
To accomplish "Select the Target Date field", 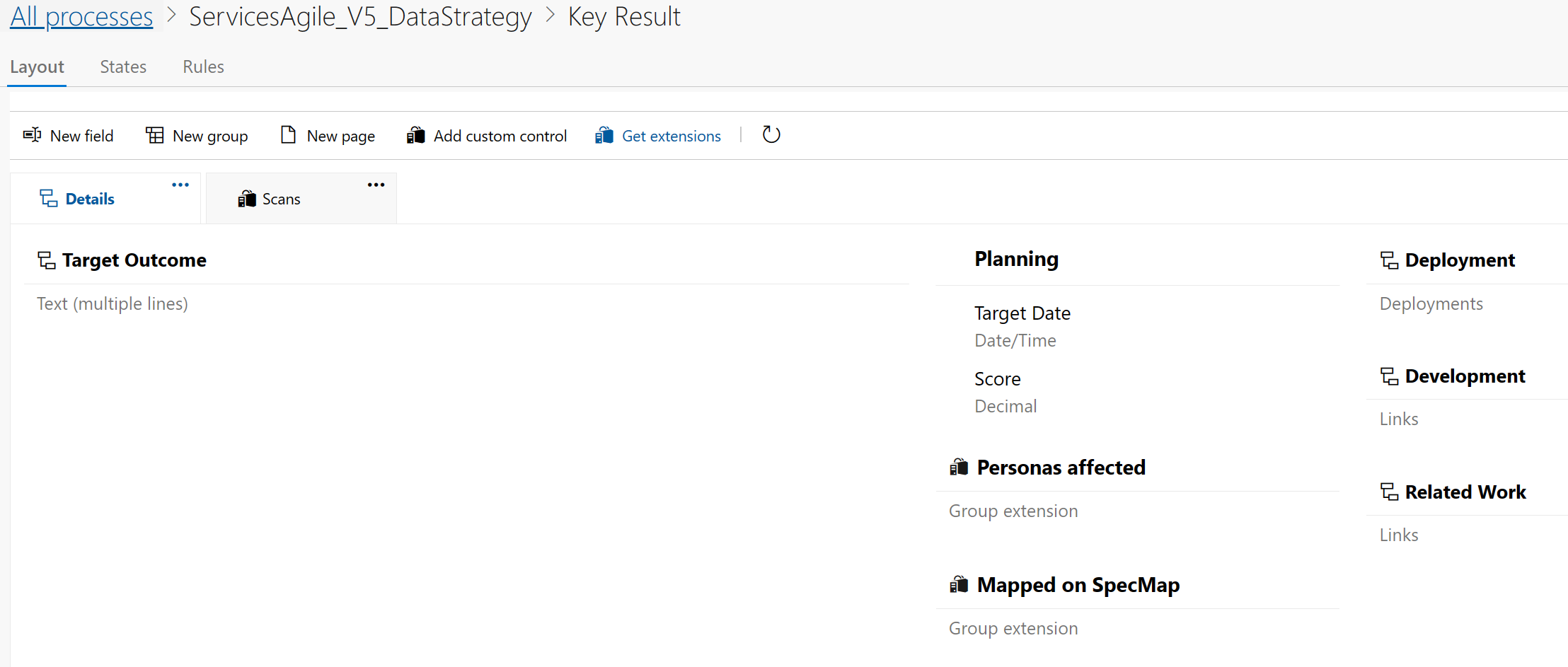I will (x=1022, y=313).
